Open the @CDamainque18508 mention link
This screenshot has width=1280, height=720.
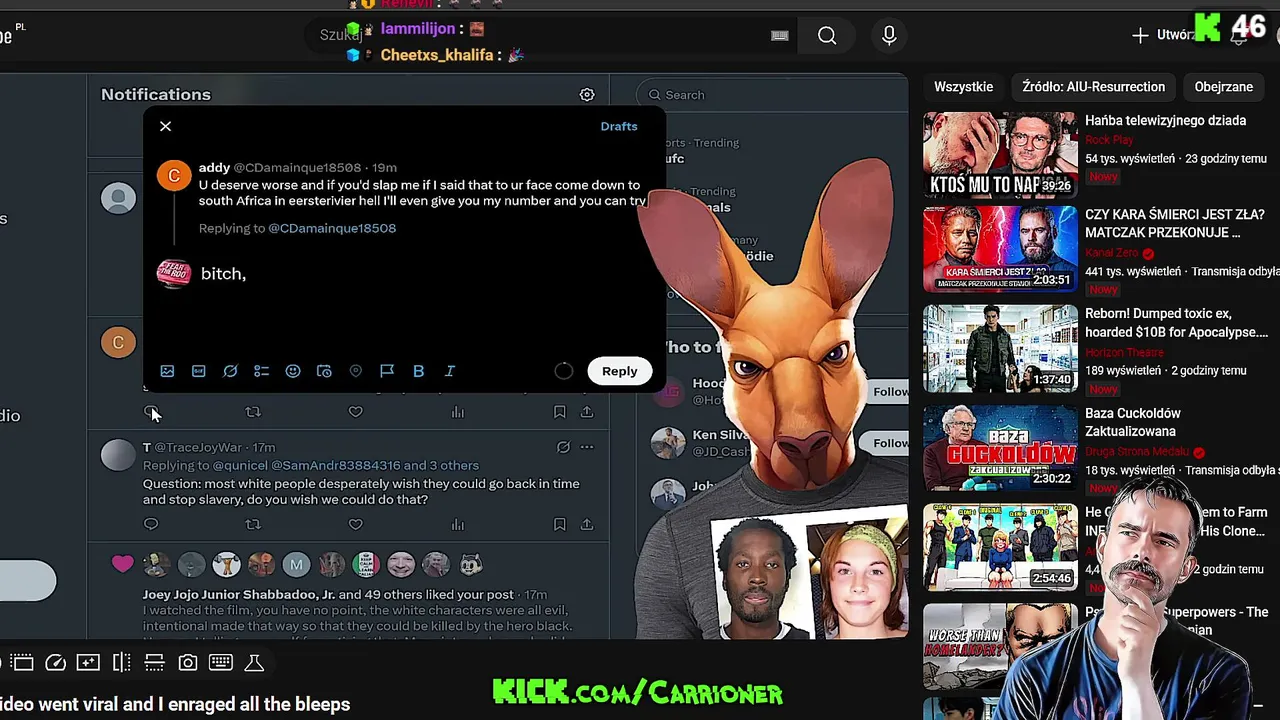(x=332, y=228)
